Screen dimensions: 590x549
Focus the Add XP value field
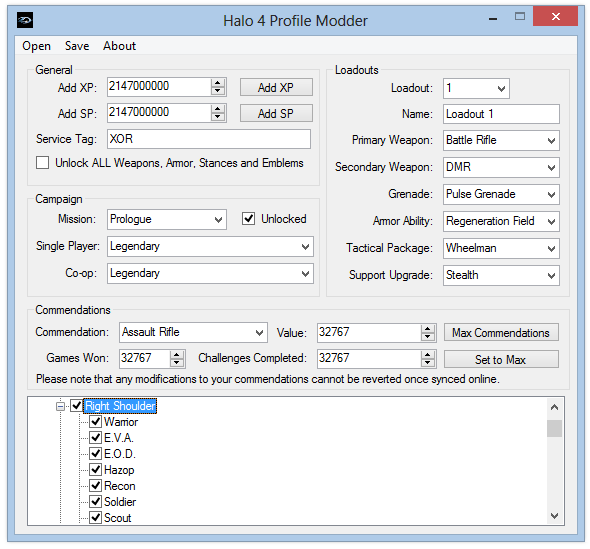pos(159,87)
